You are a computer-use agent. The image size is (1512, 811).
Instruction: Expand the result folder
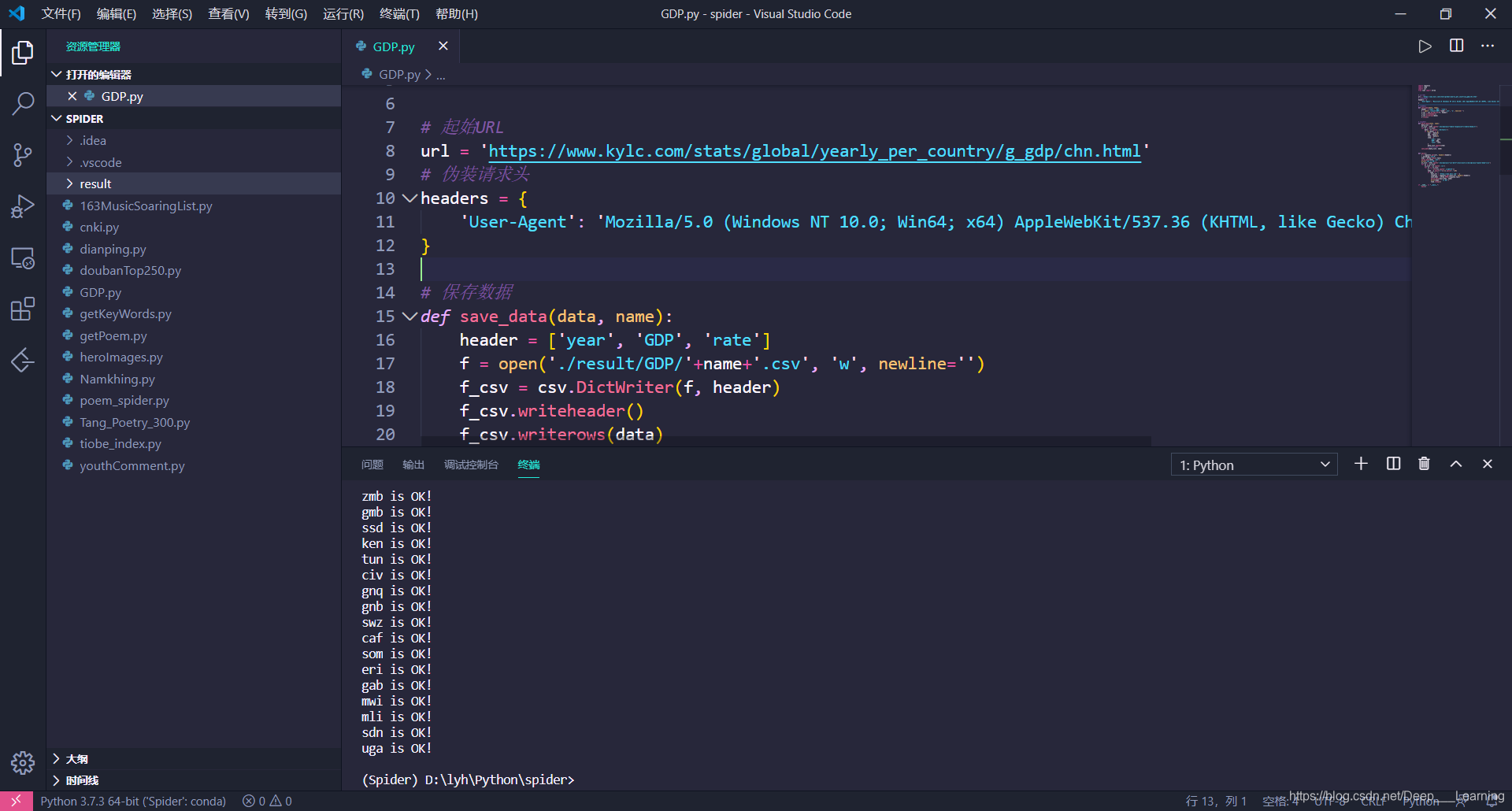pos(194,183)
